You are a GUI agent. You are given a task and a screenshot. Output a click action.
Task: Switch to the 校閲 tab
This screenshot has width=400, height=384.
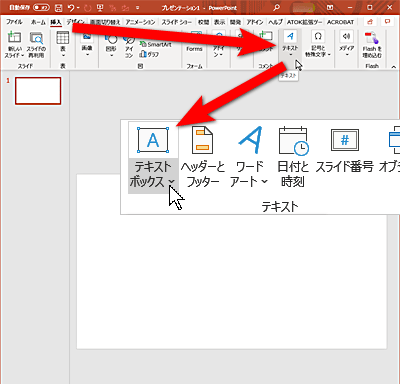203,22
